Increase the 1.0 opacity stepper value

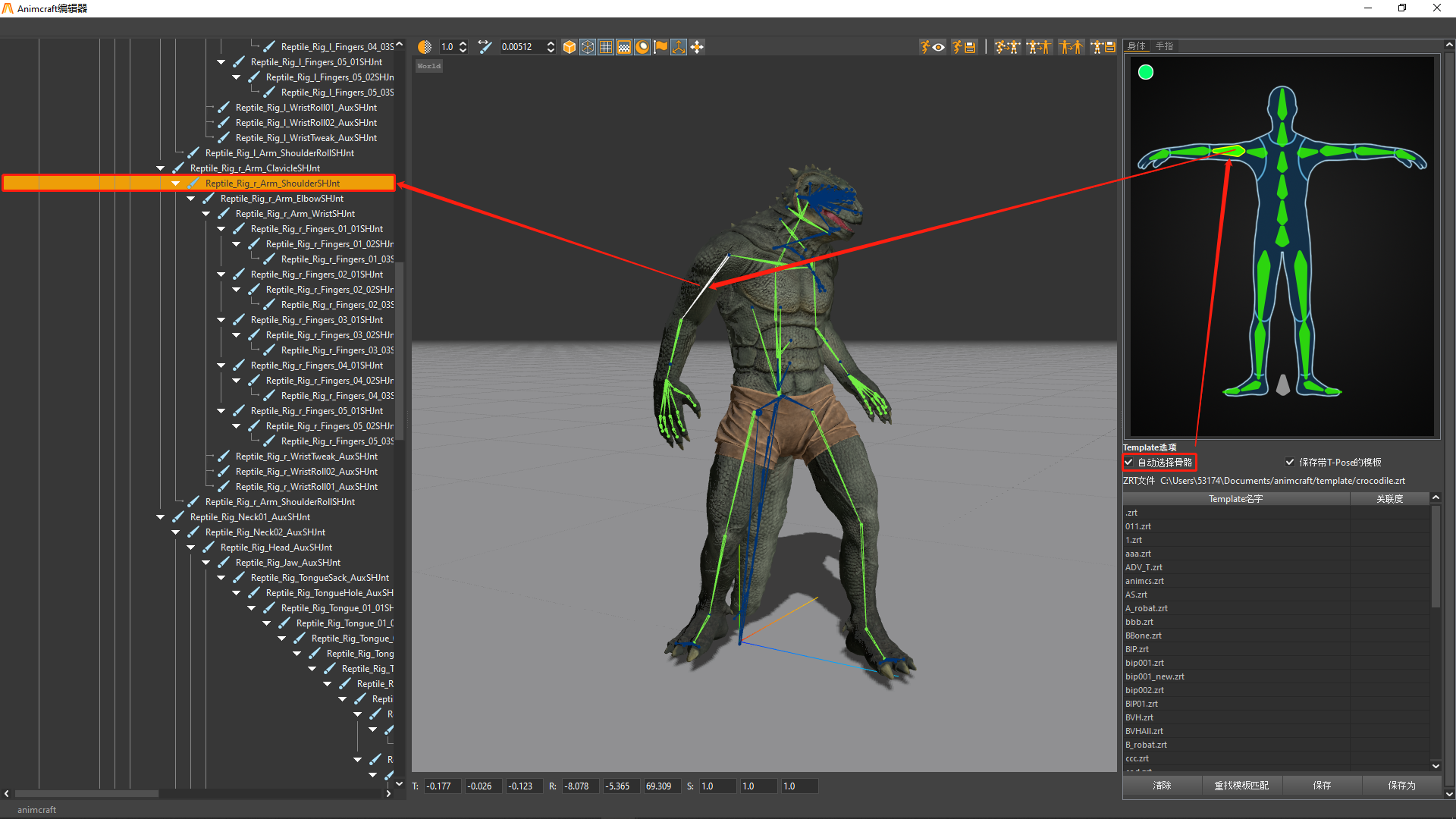[463, 43]
